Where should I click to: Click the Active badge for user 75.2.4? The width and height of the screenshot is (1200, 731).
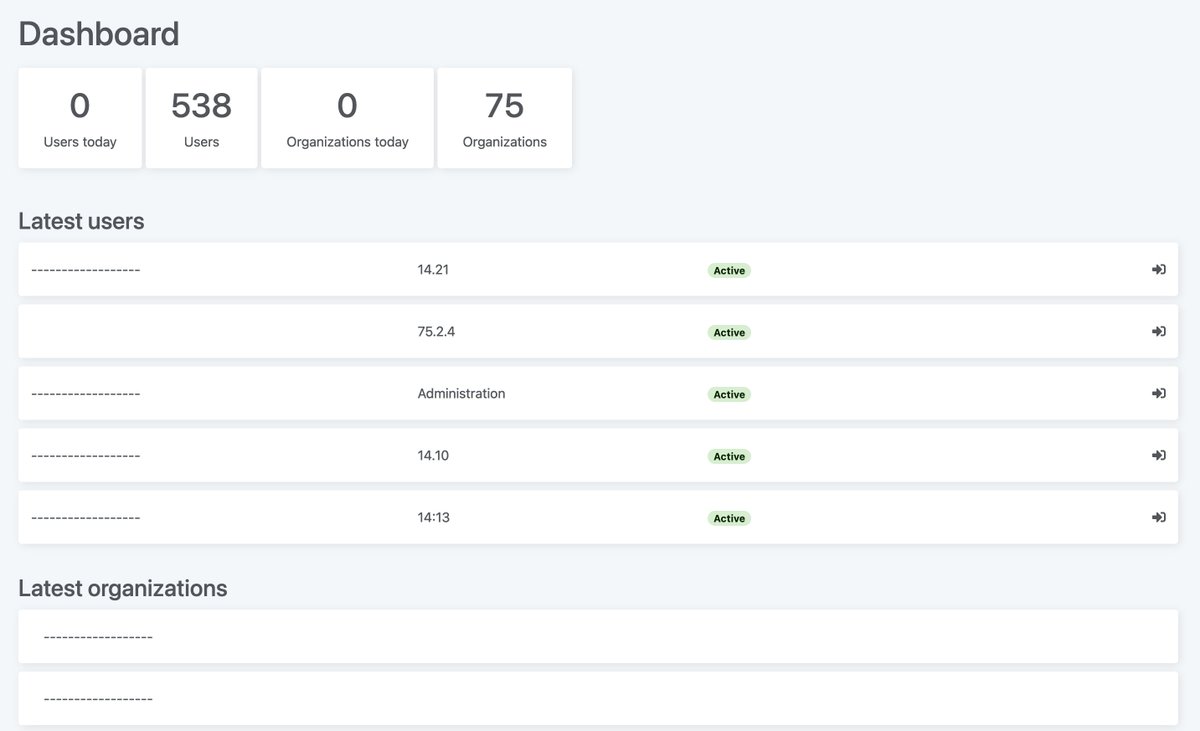729,333
